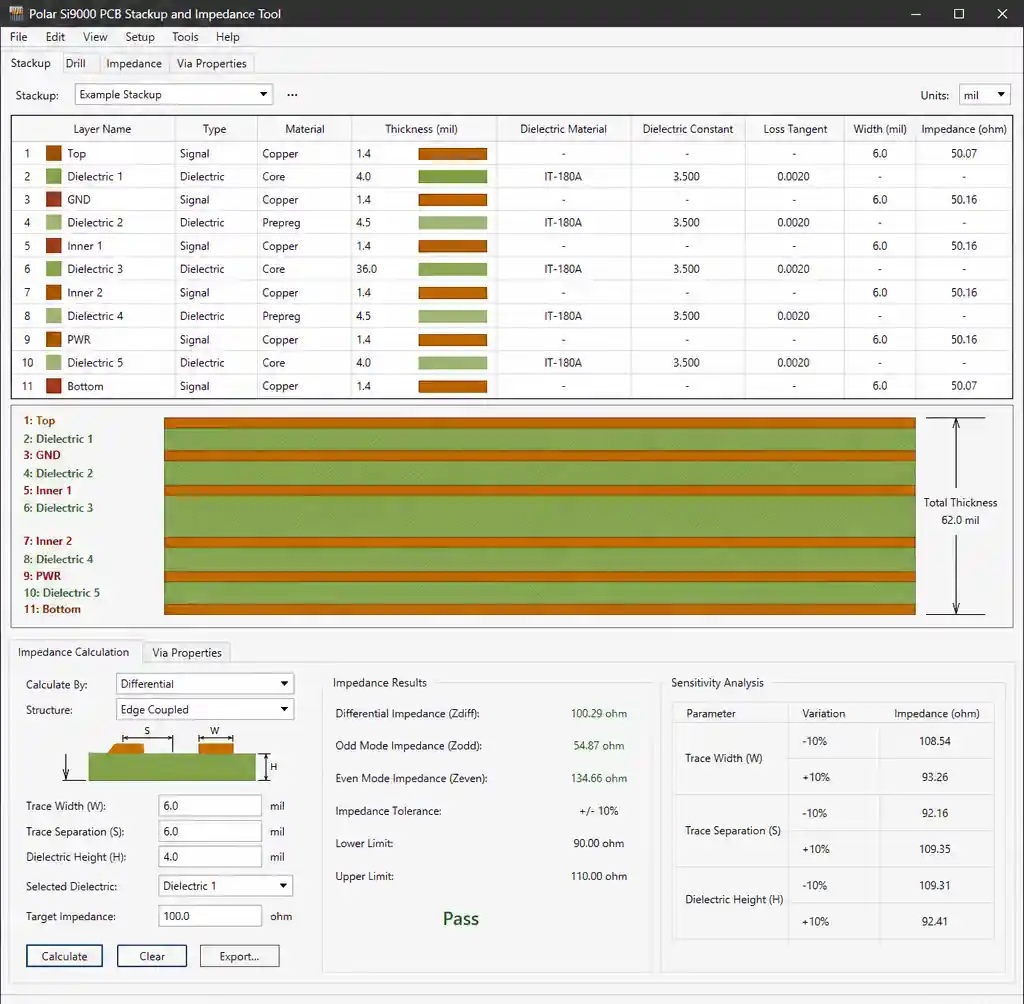Switch to the Stackup tab
Screen dimensions: 1024x1004
coord(31,63)
